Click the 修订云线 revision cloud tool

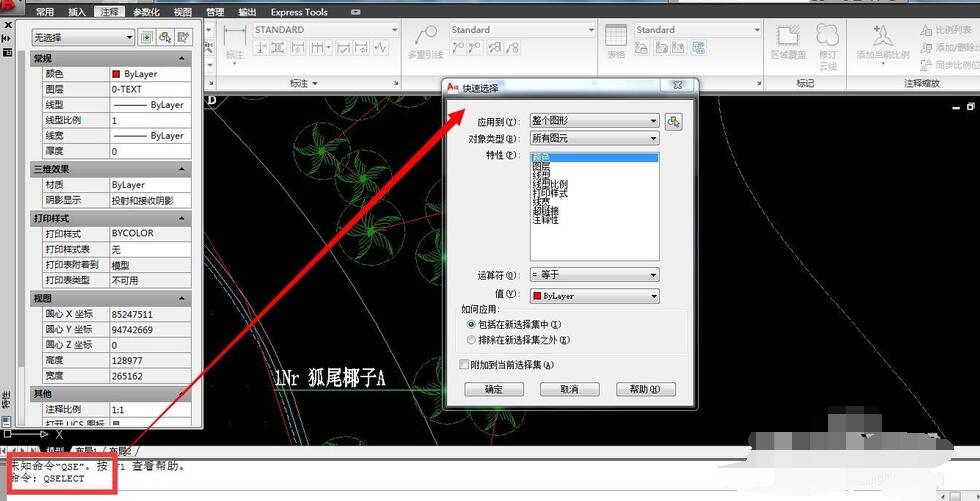[828, 47]
